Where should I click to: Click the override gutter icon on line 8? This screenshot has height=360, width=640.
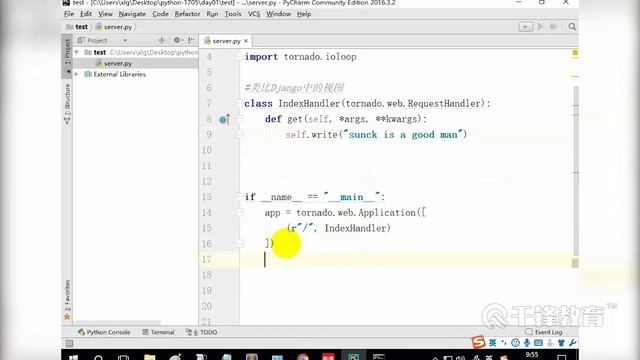[224, 119]
